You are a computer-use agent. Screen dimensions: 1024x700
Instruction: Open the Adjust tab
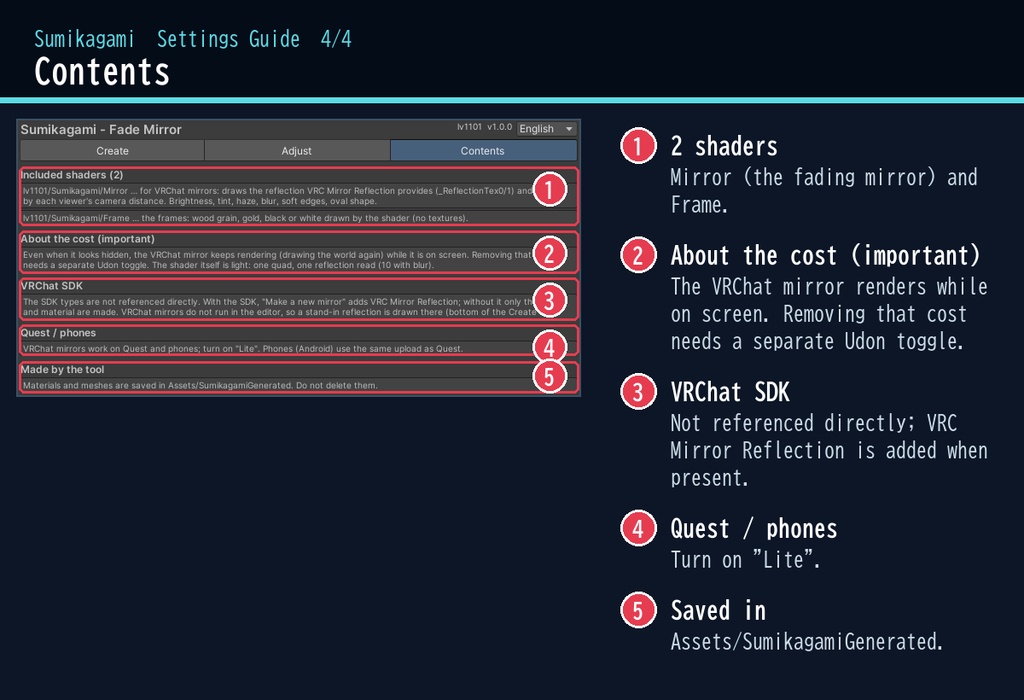[x=296, y=151]
